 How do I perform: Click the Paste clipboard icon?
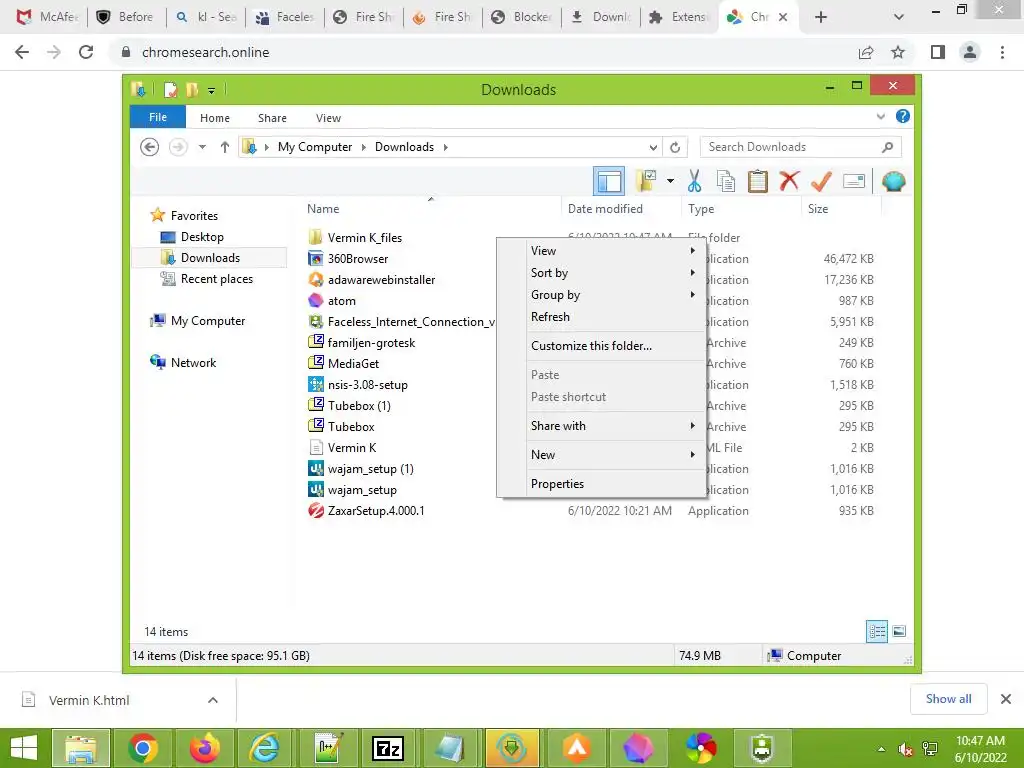pyautogui.click(x=758, y=181)
